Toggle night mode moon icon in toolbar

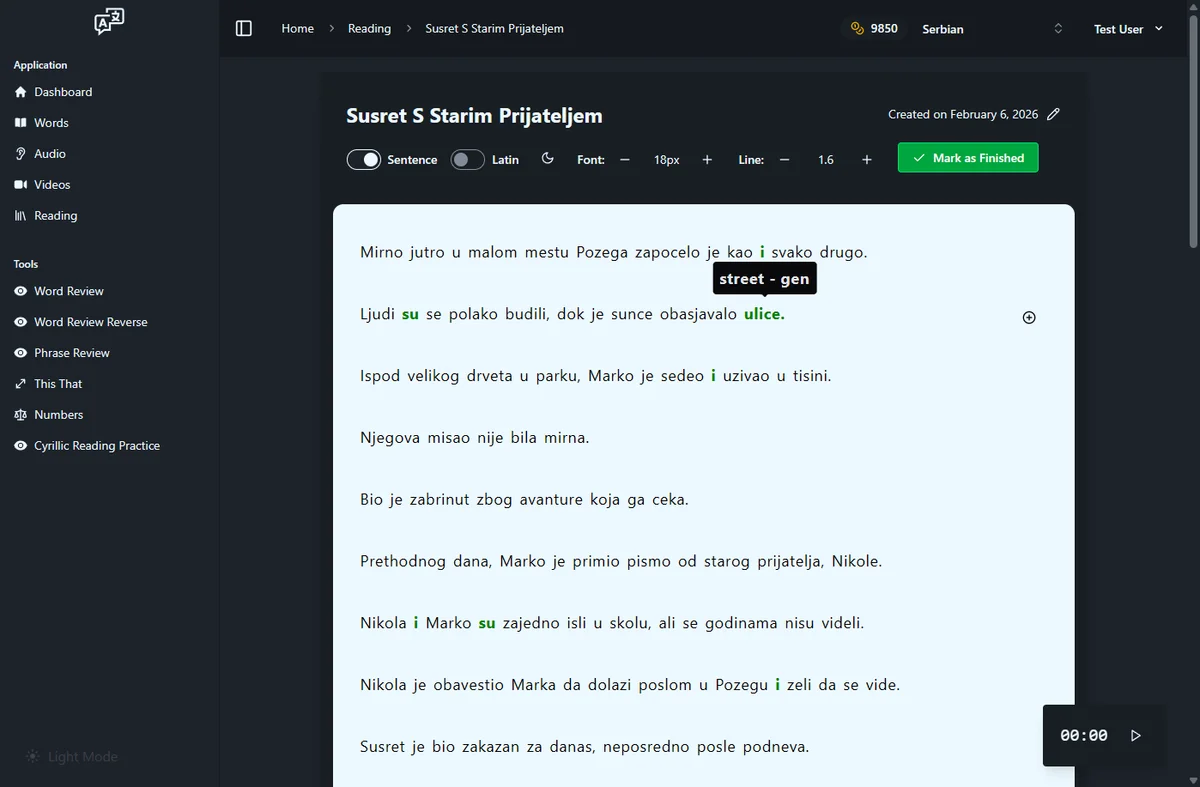547,159
